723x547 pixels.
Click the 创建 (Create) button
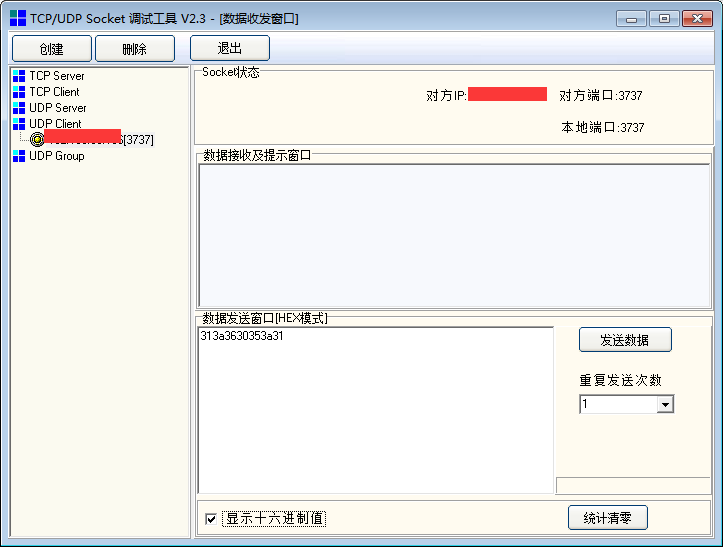[x=52, y=48]
